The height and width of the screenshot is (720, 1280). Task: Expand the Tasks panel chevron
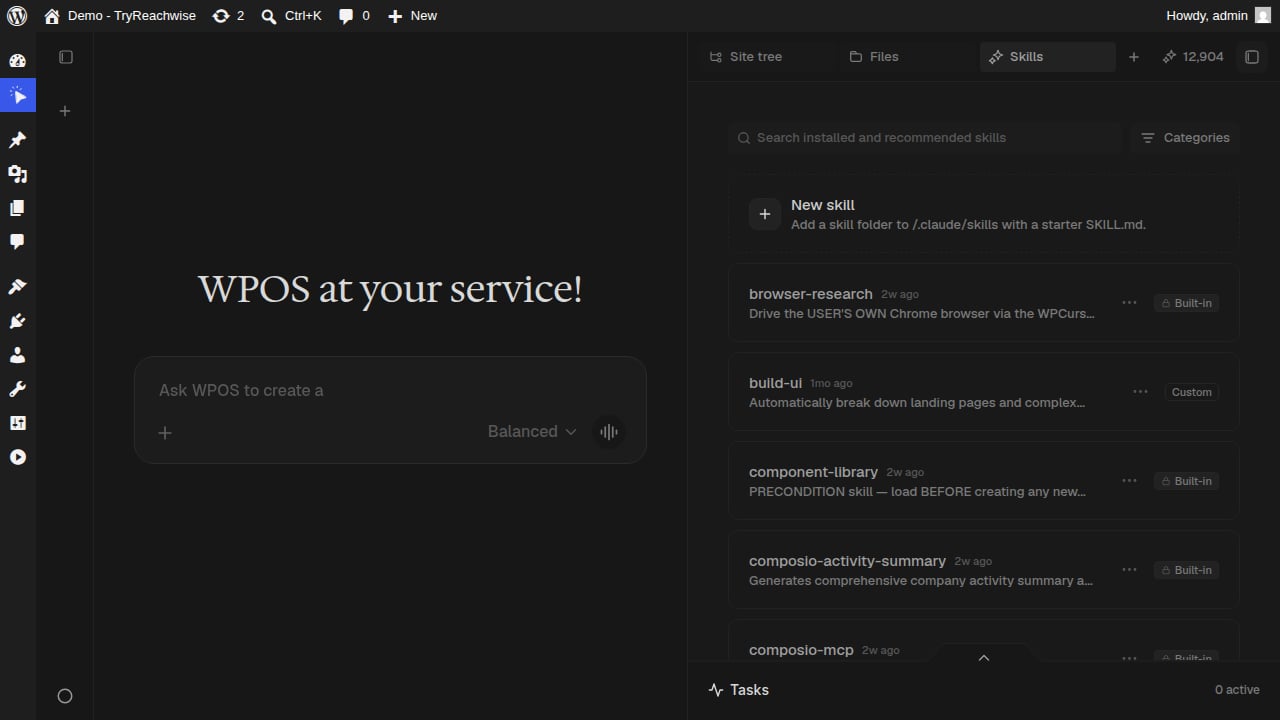pyautogui.click(x=984, y=657)
